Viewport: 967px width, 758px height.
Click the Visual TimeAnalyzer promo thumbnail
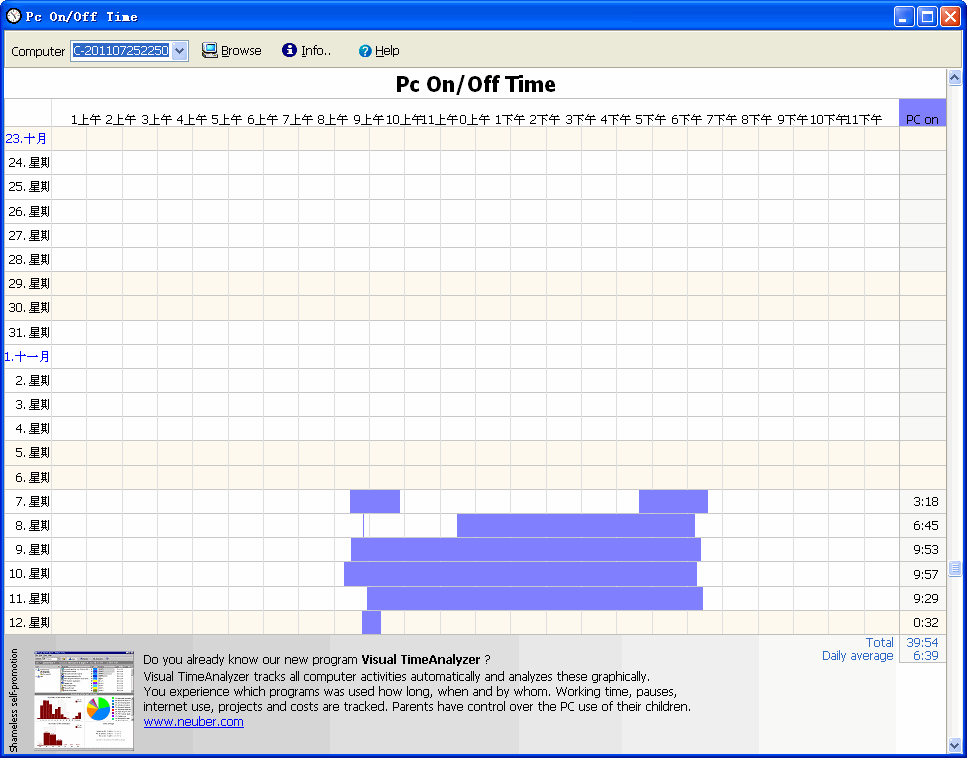[84, 701]
